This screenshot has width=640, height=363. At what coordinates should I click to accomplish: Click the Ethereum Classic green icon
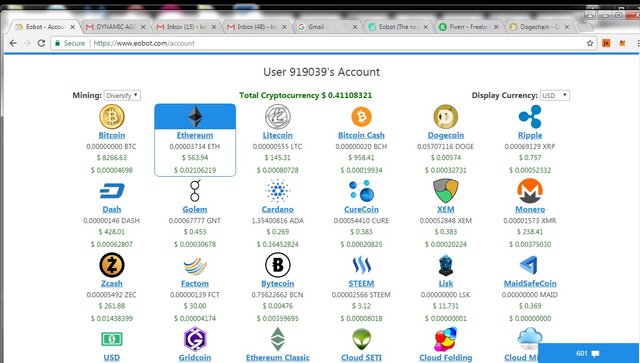[x=278, y=339]
